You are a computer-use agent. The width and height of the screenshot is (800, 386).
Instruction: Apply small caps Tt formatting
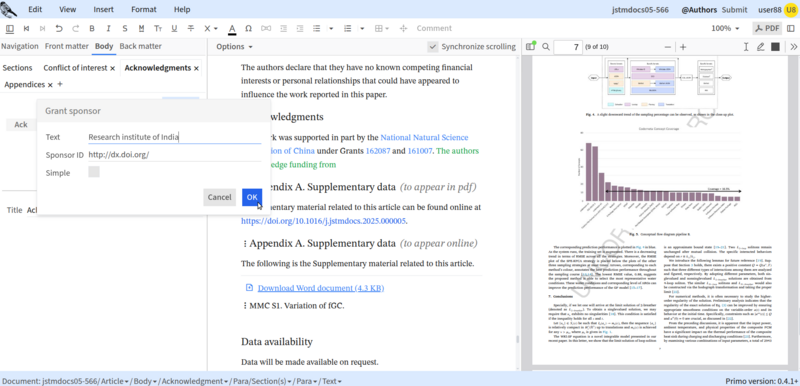point(158,29)
